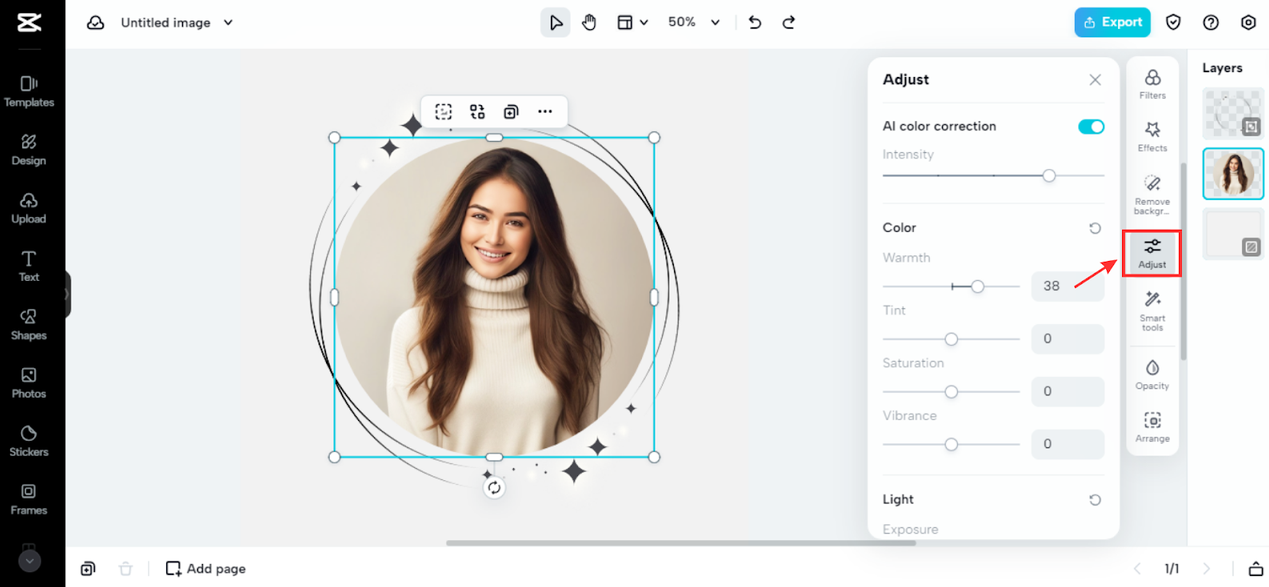Open the shield privacy icon
Screen dimensions: 1269x587
(x=1174, y=22)
